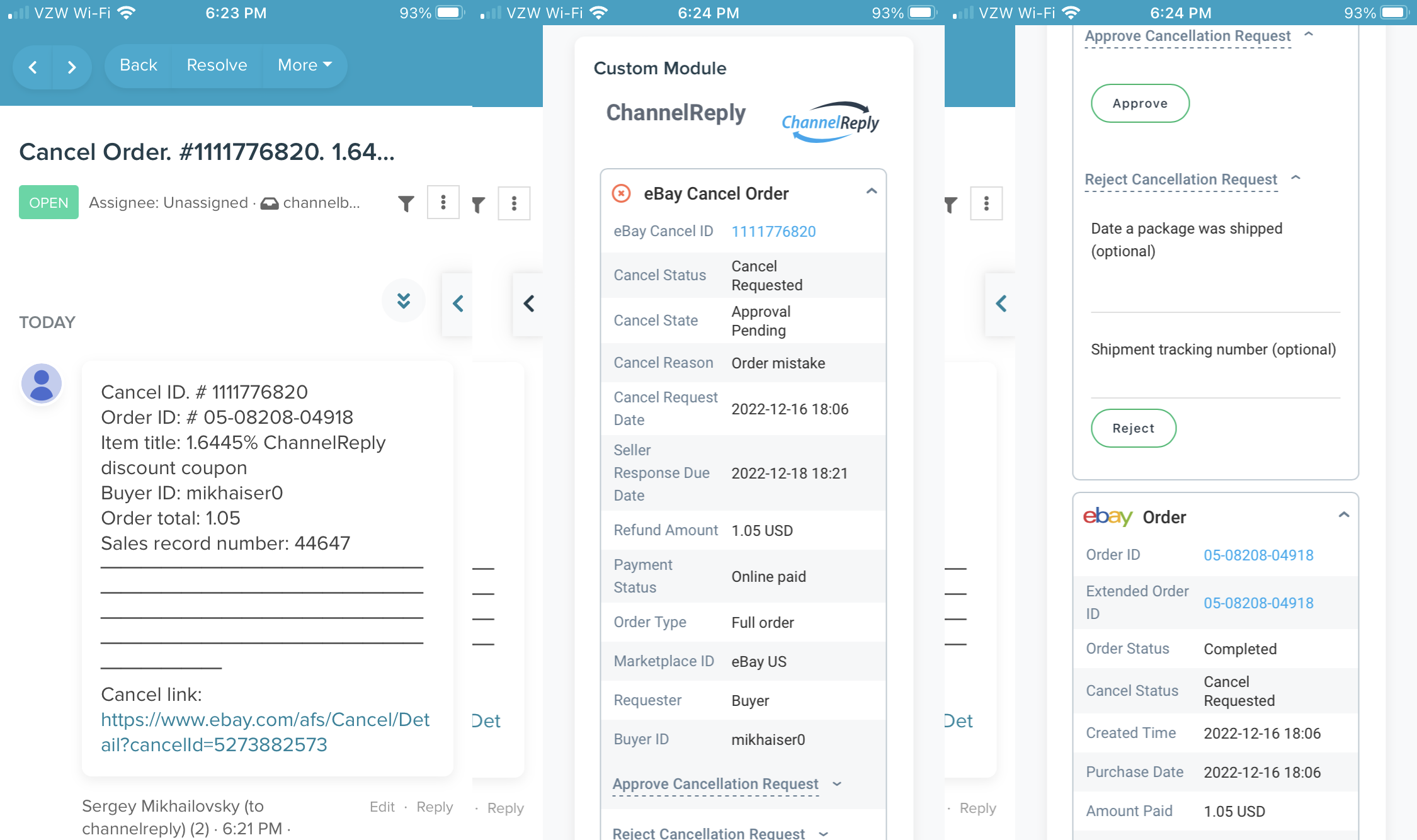Click the filter funnel icon beside channelb... mailbox
Screen dimensions: 1417x840
point(406,203)
